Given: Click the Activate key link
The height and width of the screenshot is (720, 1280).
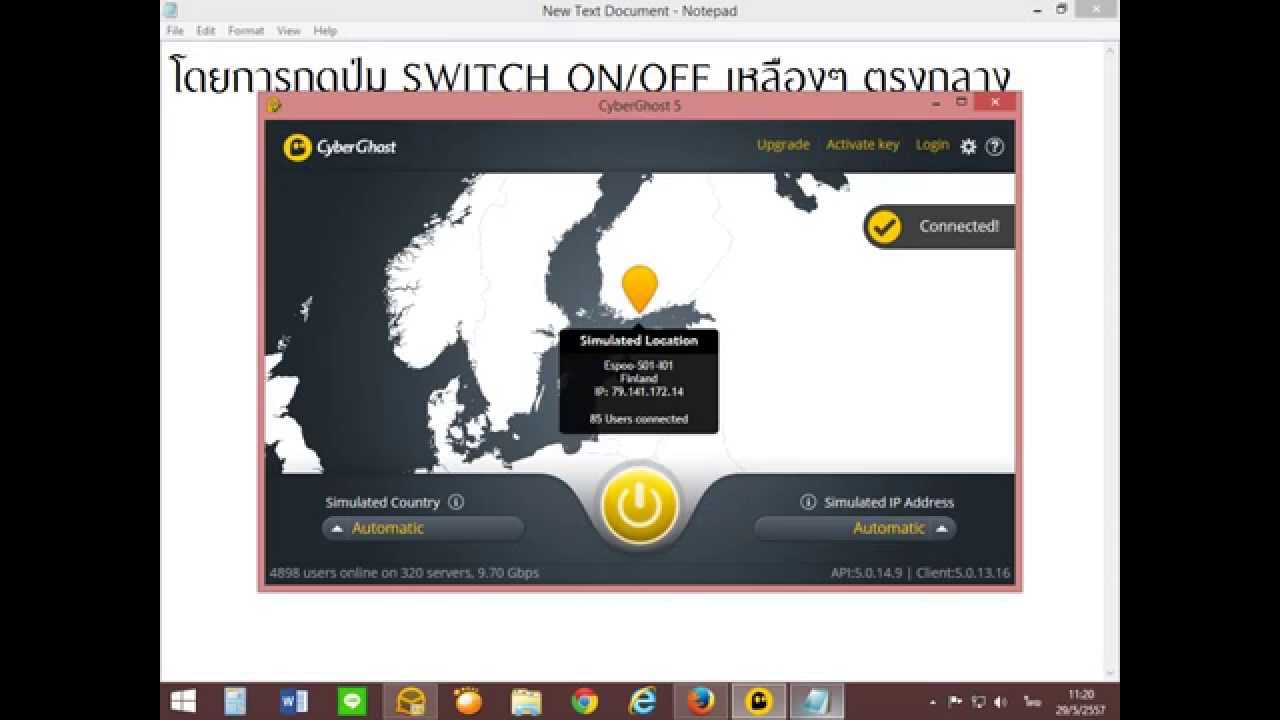Looking at the screenshot, I should click(x=862, y=145).
